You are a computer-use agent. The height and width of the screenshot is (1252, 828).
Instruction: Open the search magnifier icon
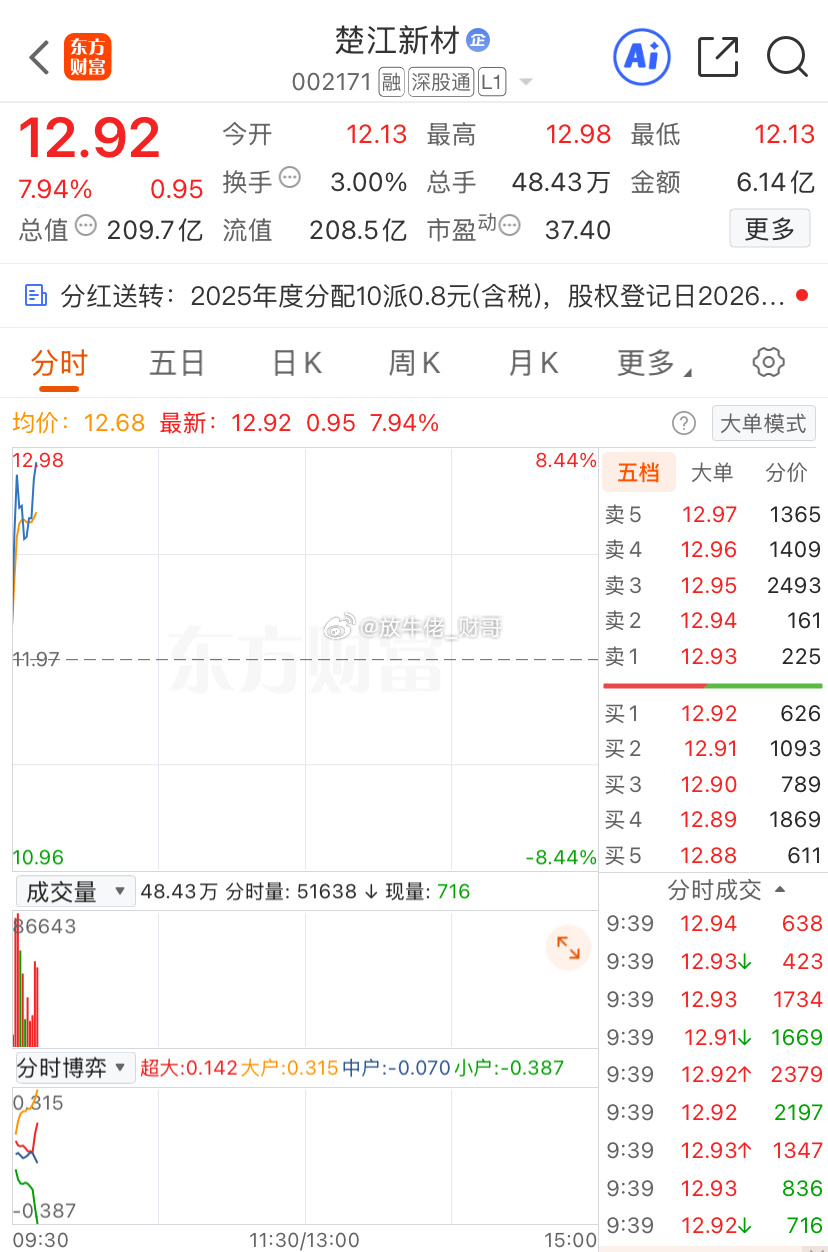(787, 57)
